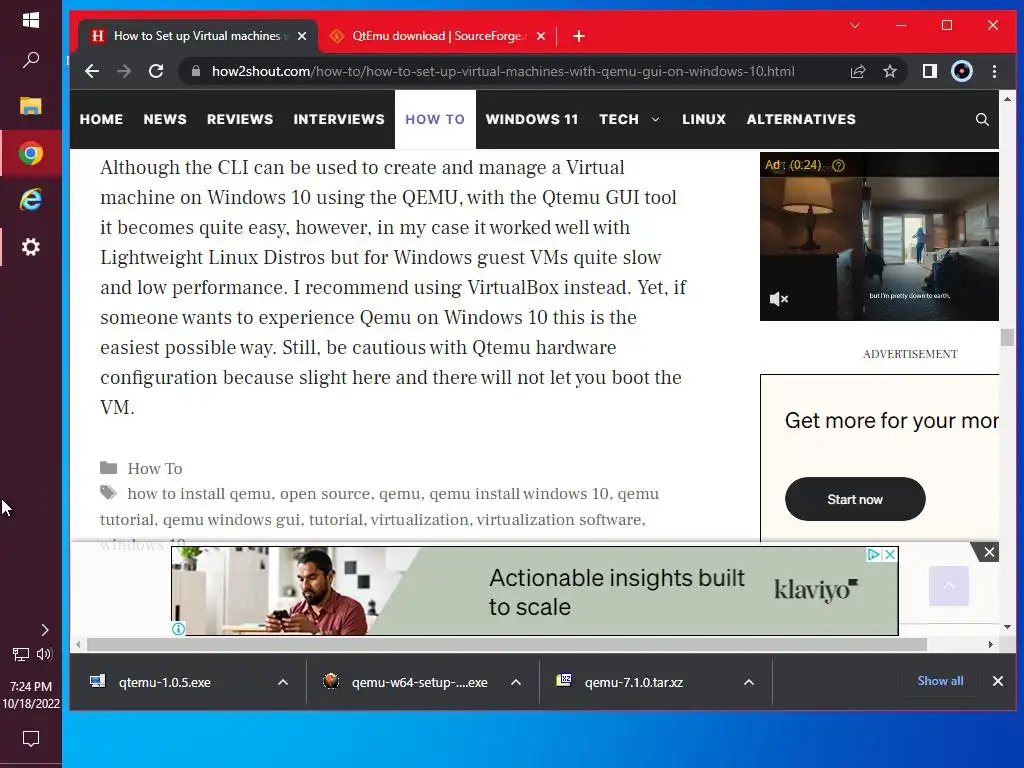Follow the 'how to install qemu' tag
Screen dimensions: 1024x768
(199, 494)
